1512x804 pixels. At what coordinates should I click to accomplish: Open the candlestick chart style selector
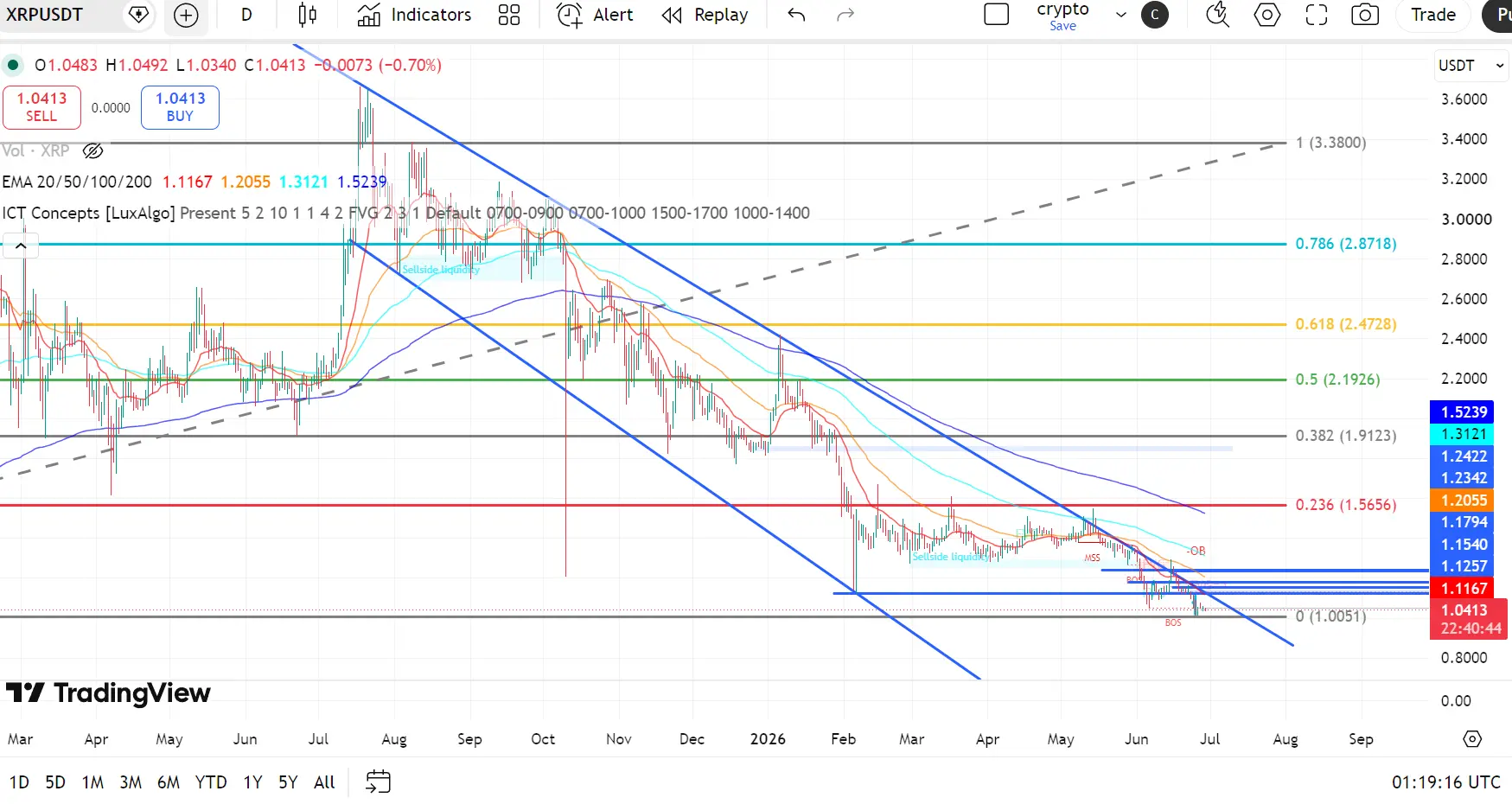coord(307,15)
